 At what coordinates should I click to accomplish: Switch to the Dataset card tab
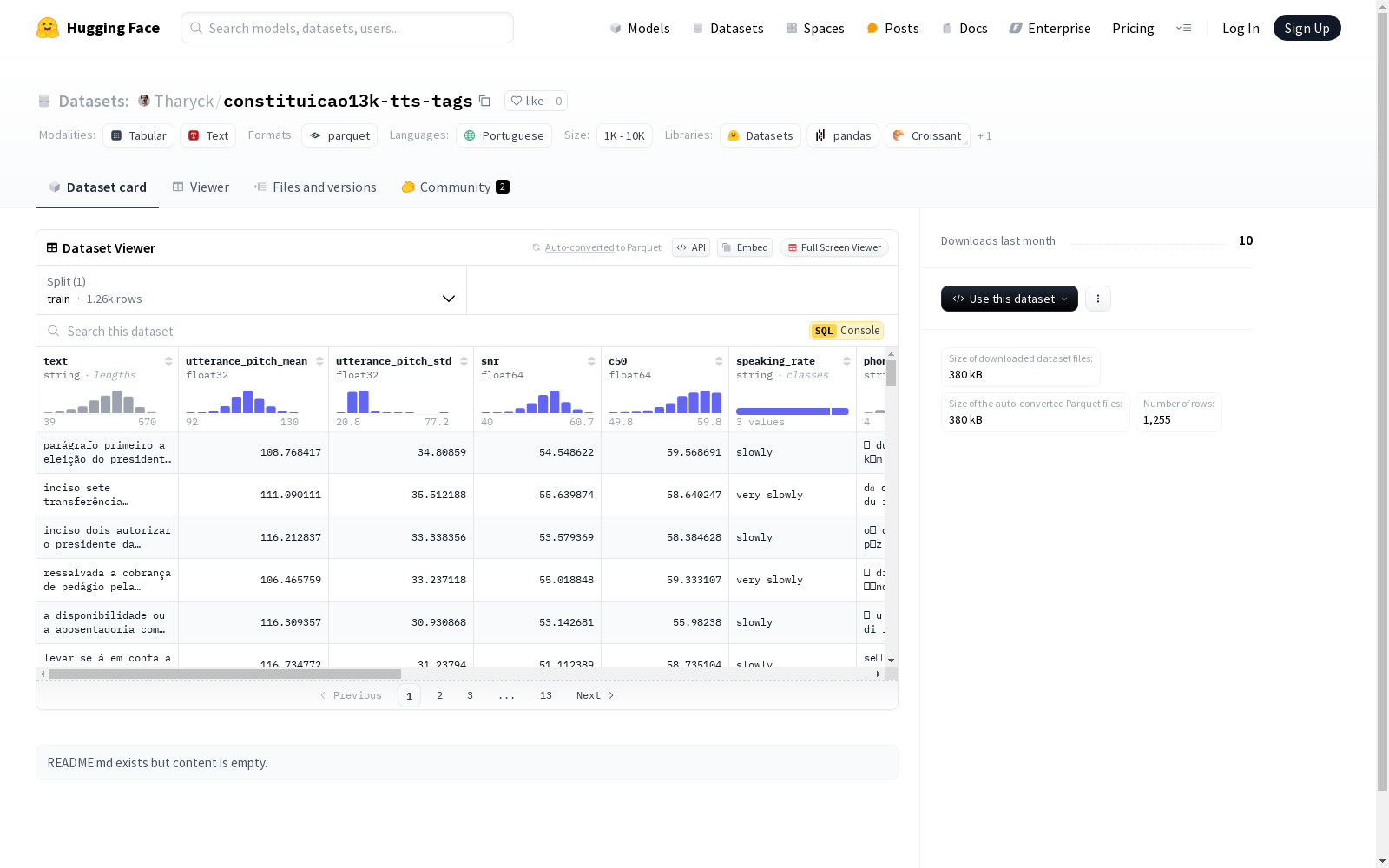97,187
